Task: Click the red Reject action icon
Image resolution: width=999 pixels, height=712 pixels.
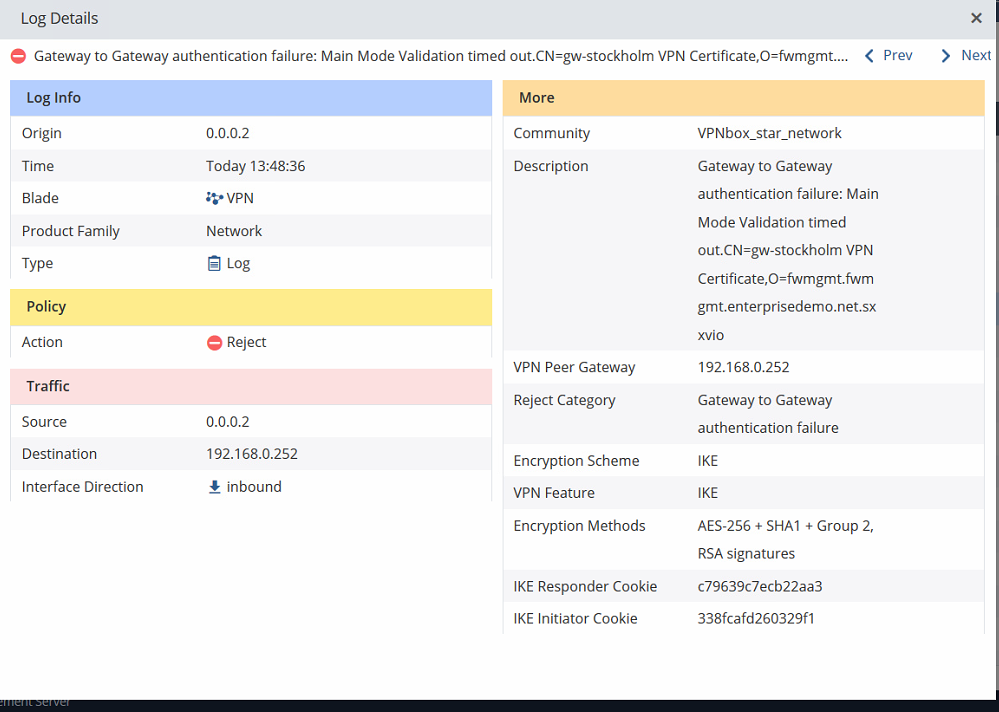Action: (214, 343)
